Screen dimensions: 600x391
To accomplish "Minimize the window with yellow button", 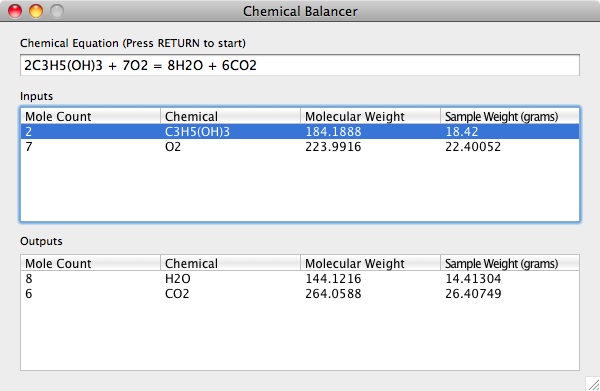I will [36, 11].
